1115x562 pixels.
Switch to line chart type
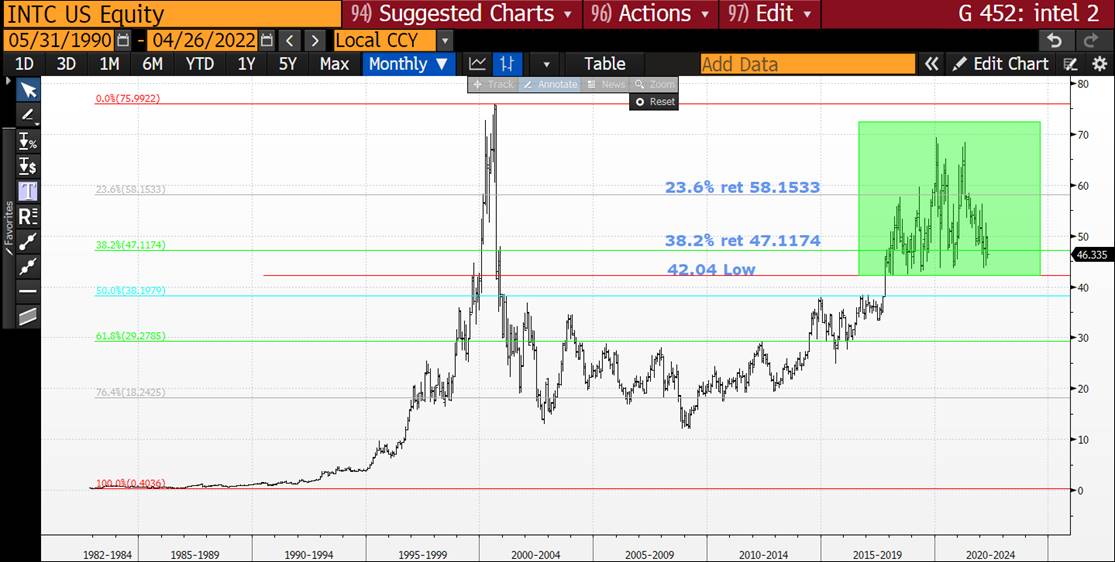click(x=478, y=64)
